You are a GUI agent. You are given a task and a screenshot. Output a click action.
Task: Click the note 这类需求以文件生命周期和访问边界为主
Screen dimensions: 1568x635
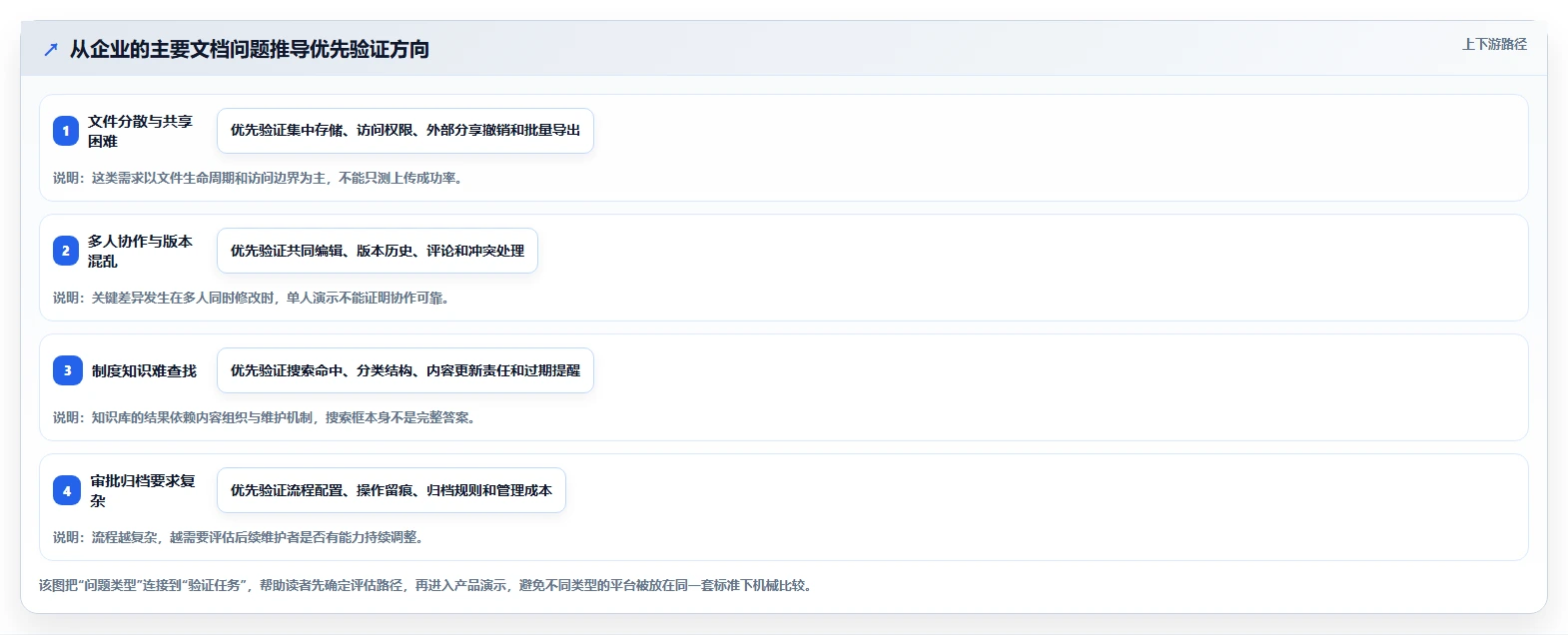[x=258, y=178]
